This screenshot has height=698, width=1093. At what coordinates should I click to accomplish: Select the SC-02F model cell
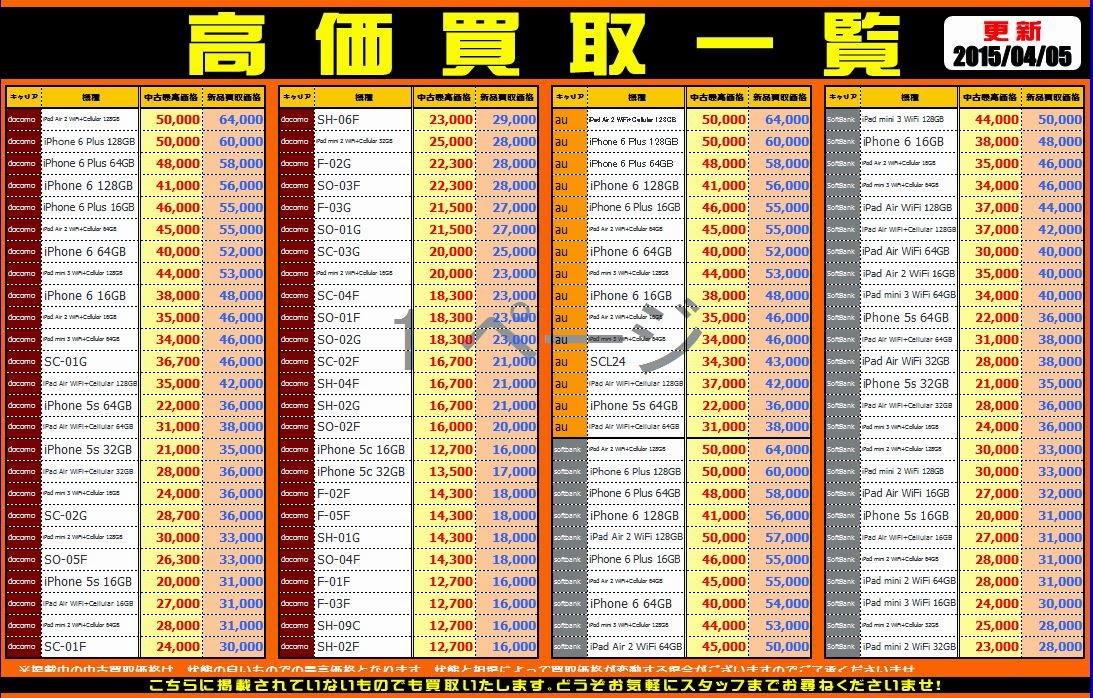[x=363, y=362]
